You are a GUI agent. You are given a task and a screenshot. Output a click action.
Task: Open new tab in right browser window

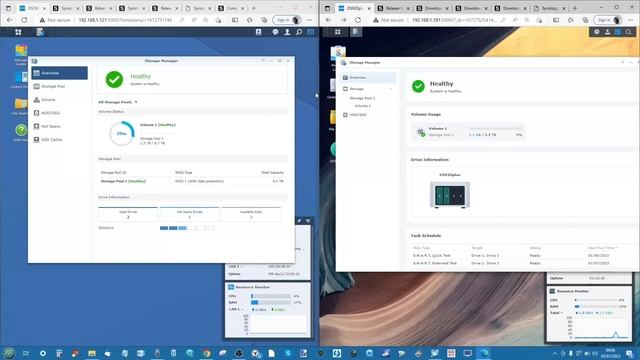(x=575, y=8)
